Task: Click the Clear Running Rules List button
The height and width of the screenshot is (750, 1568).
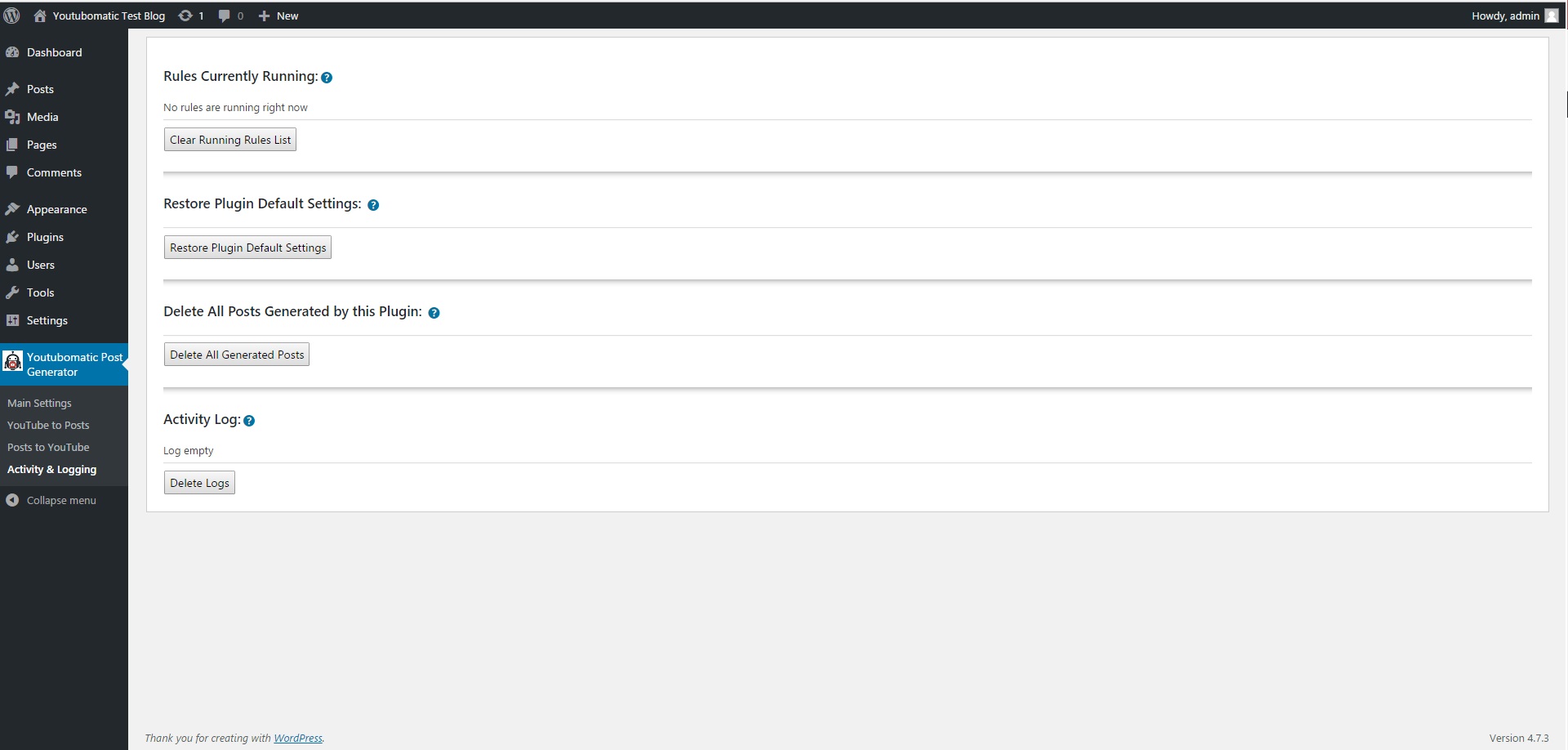Action: (230, 140)
